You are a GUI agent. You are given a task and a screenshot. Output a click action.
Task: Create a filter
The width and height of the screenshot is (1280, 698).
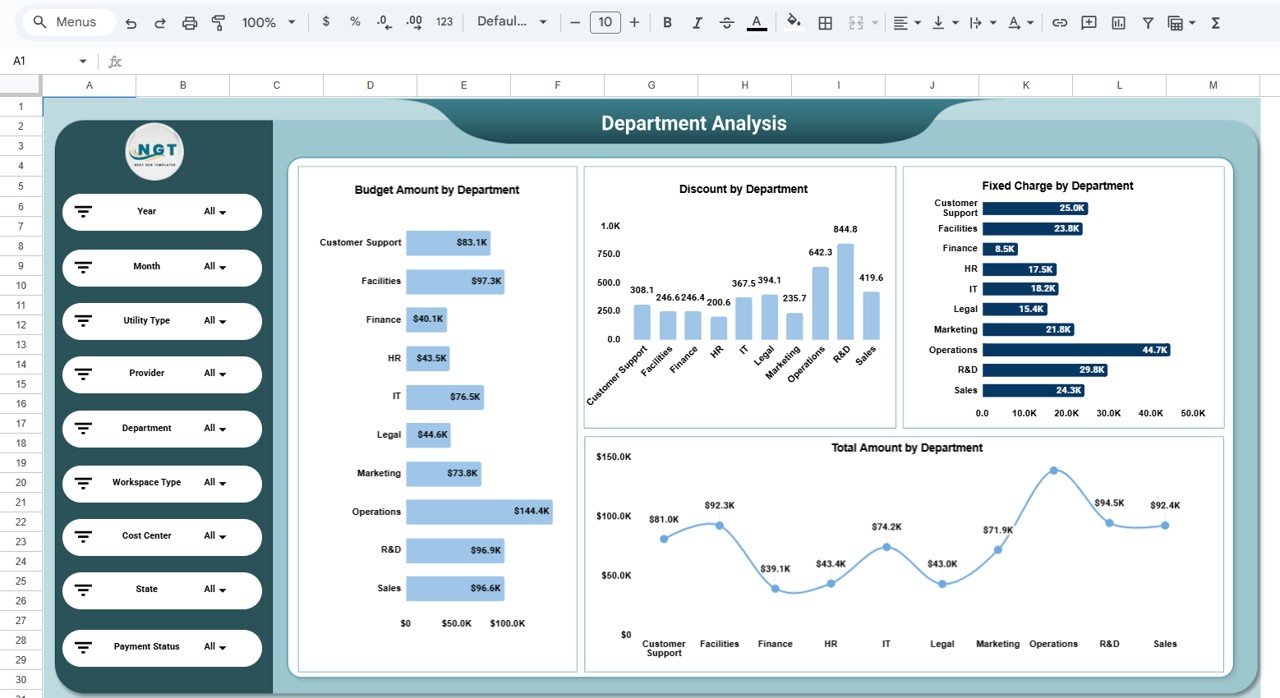click(1147, 21)
